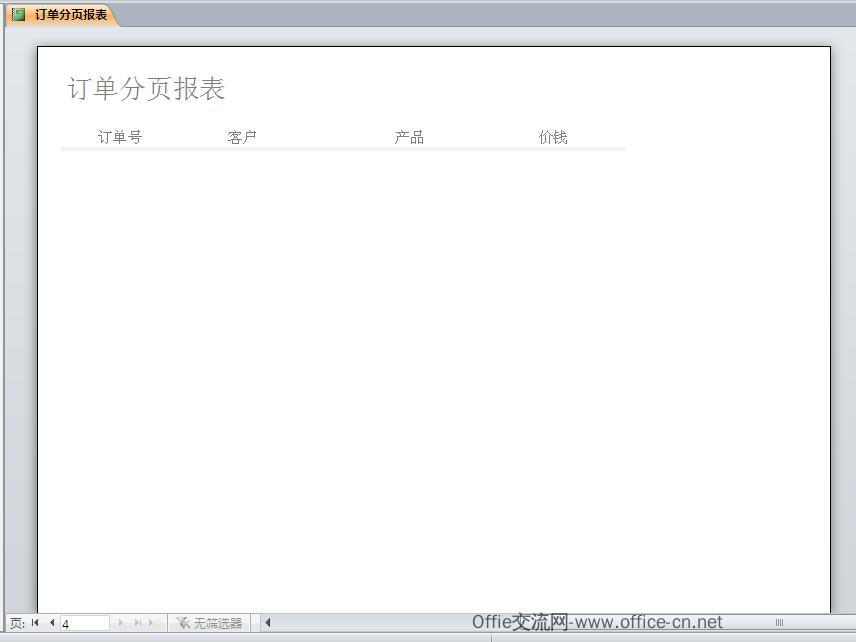Select the 订单分页报表 report tab
856x642 pixels.
(61, 15)
